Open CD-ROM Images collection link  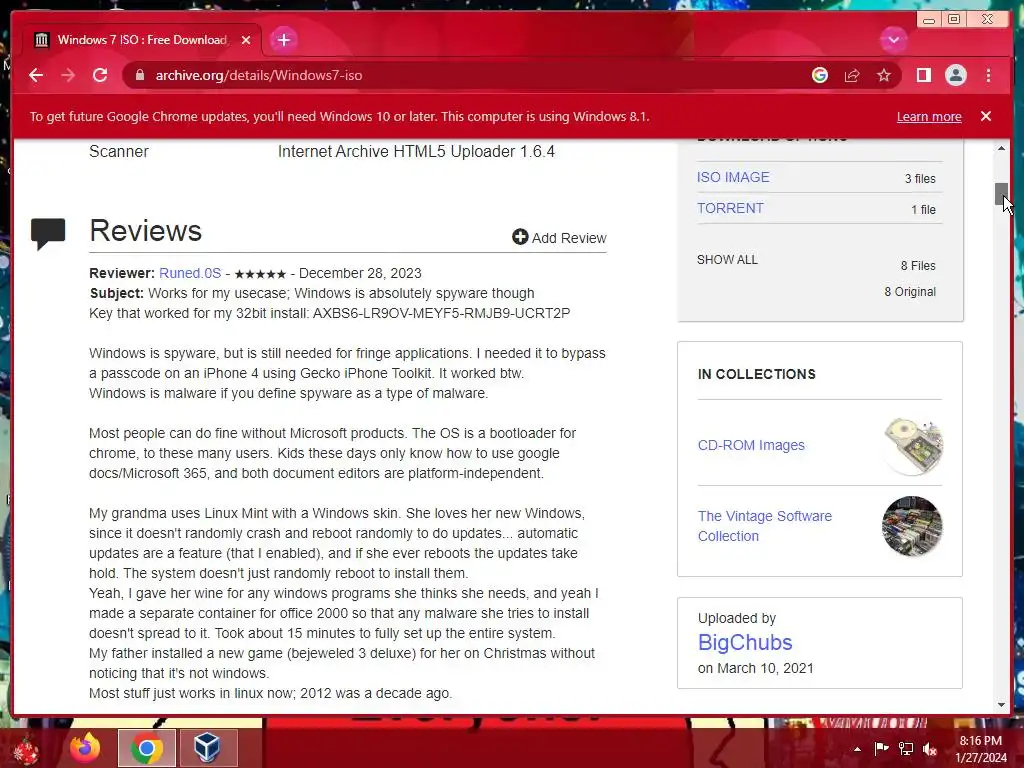[x=751, y=445]
